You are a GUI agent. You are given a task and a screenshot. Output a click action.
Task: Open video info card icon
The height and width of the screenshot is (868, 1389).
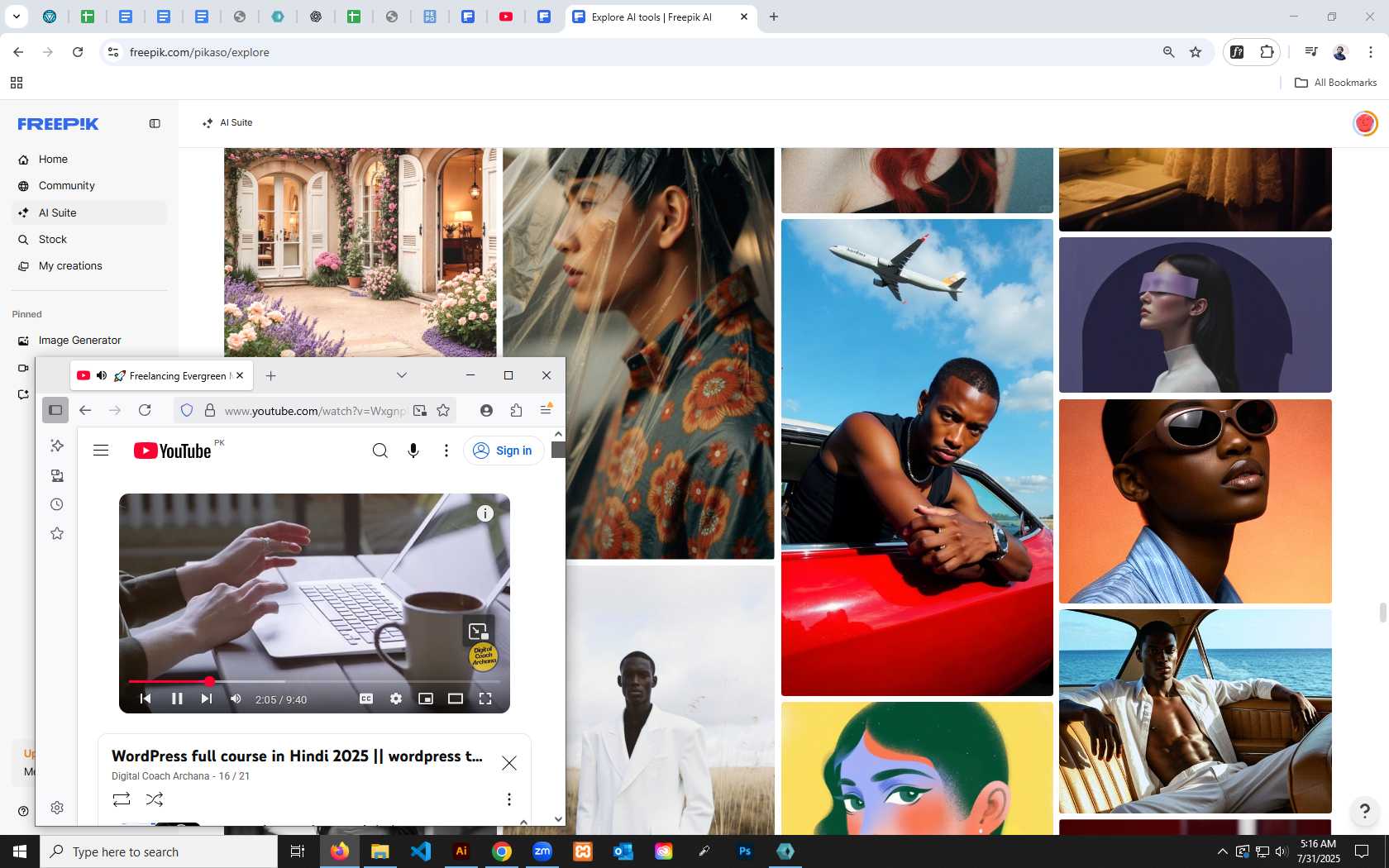485,513
